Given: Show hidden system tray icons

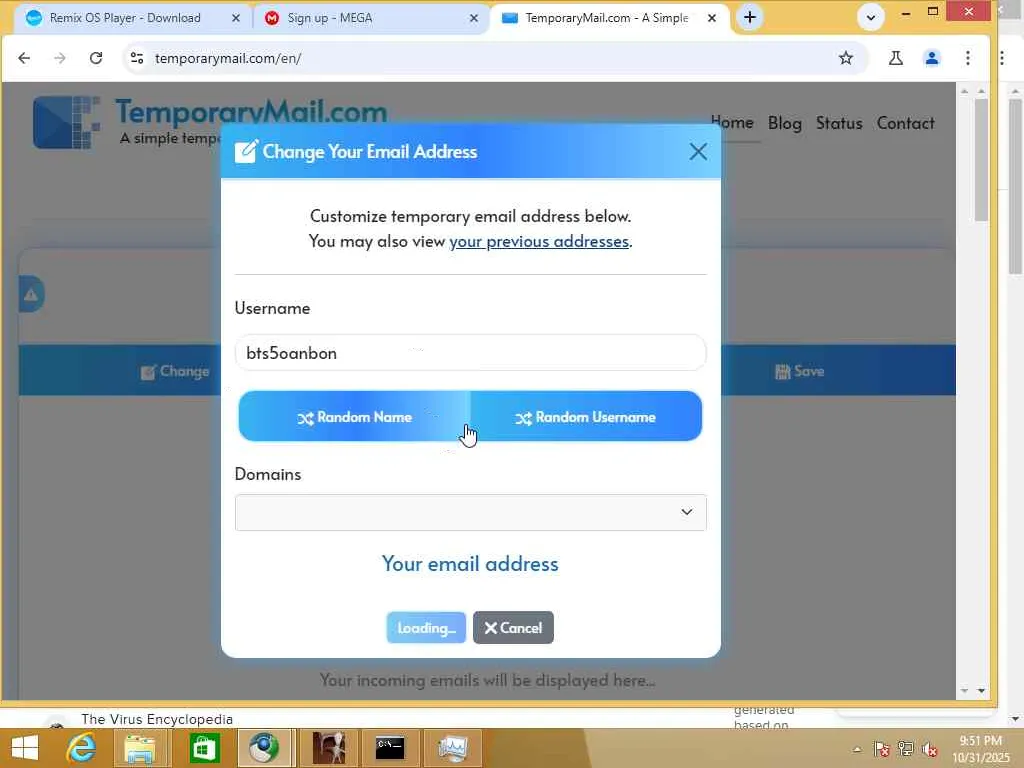Looking at the screenshot, I should [x=857, y=749].
